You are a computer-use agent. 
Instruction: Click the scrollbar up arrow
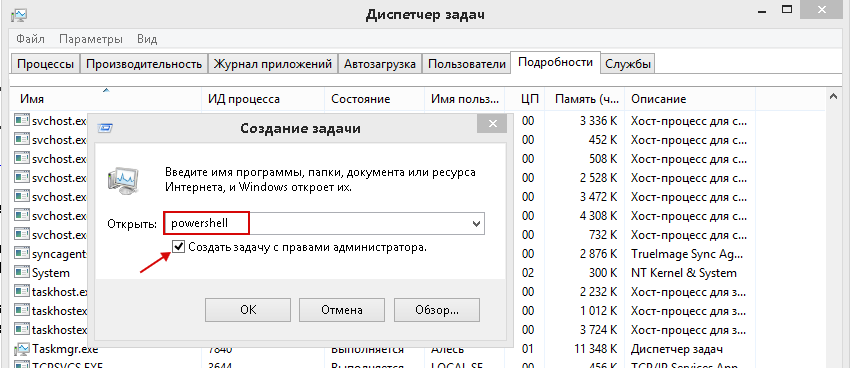click(833, 97)
